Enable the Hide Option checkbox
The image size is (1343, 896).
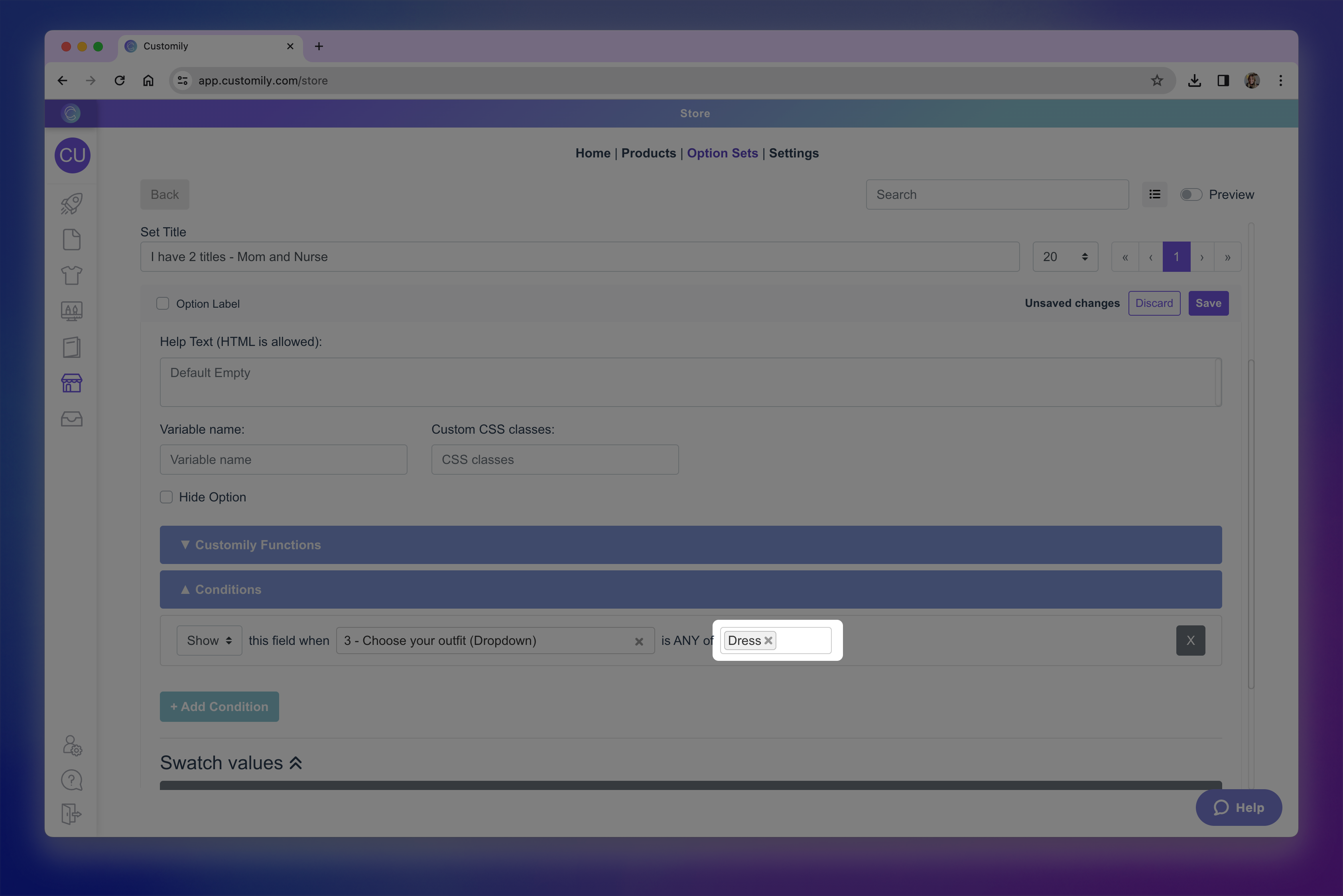[x=166, y=497]
